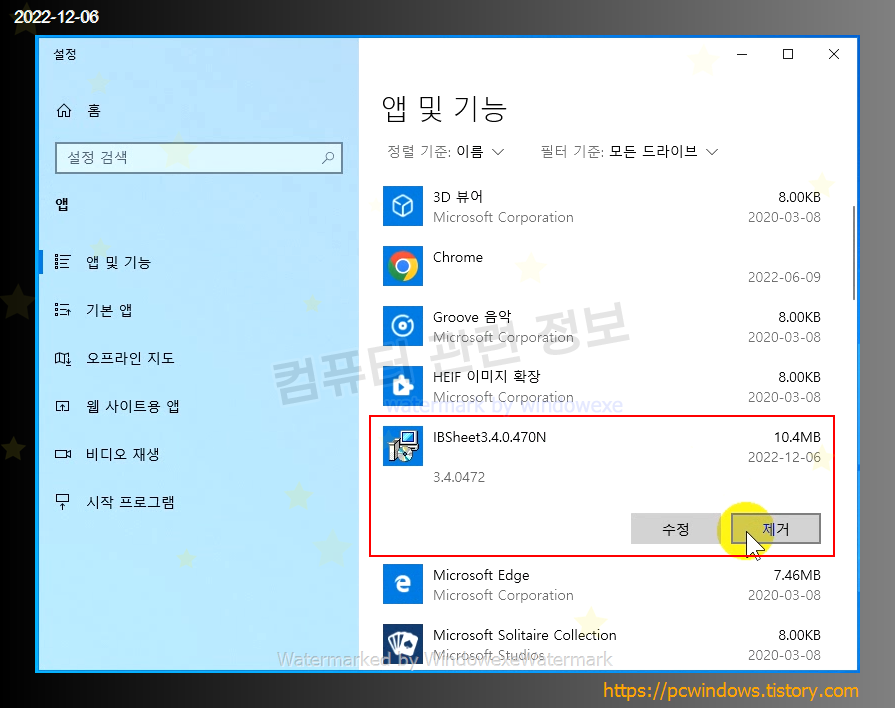Select the Chrome app name

point(458,257)
